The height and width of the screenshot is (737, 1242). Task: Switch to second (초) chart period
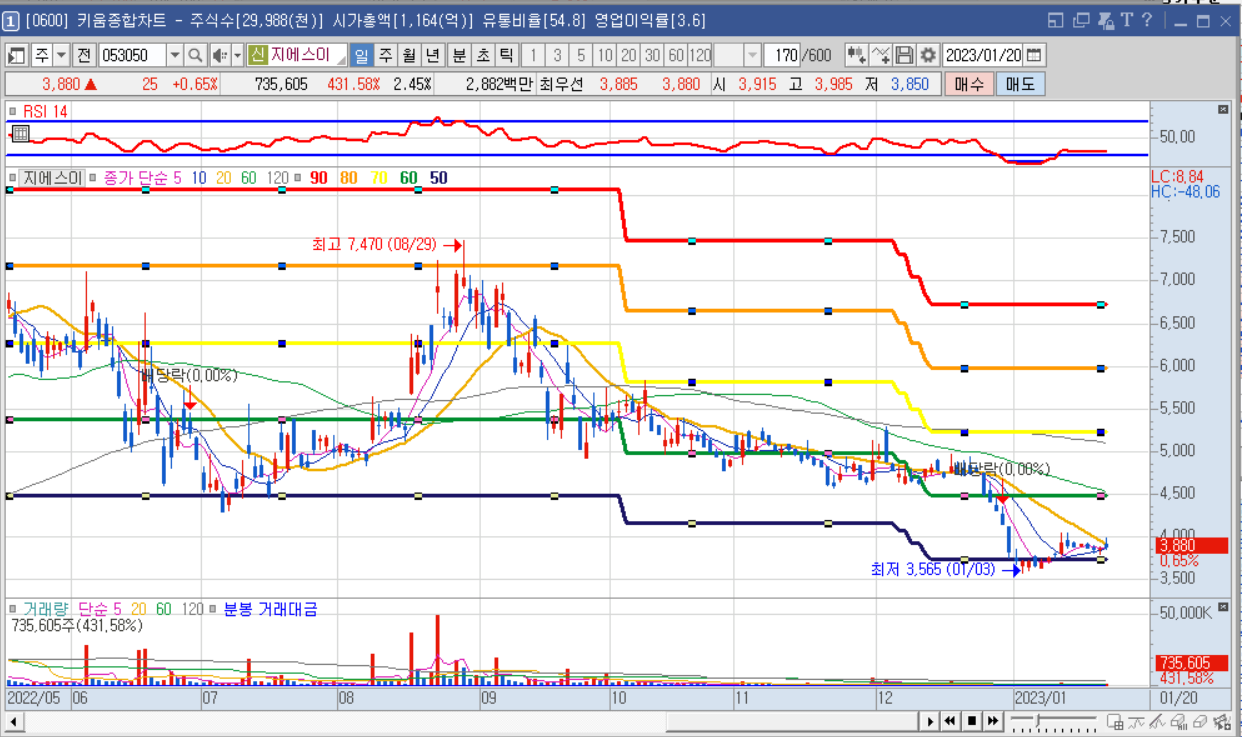pos(483,55)
